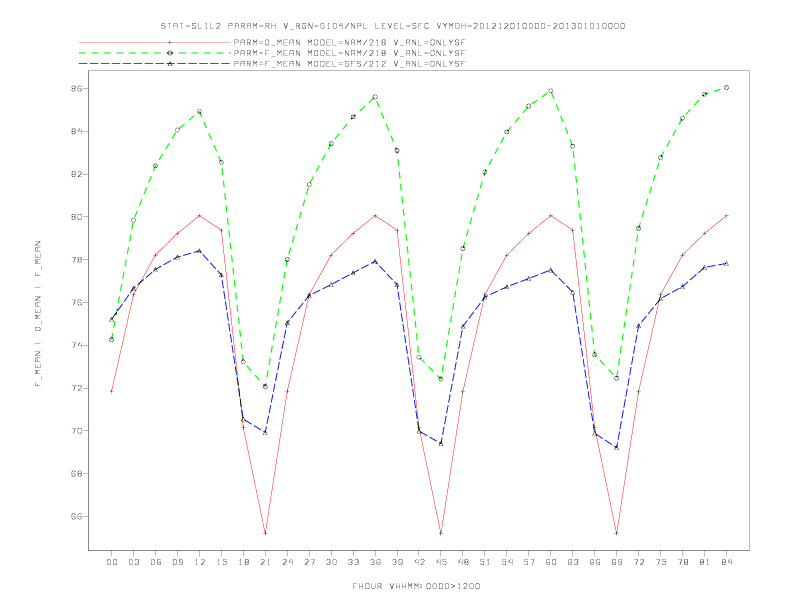Click red plus data point at hour 45
This screenshot has width=792, height=612.
[441, 533]
